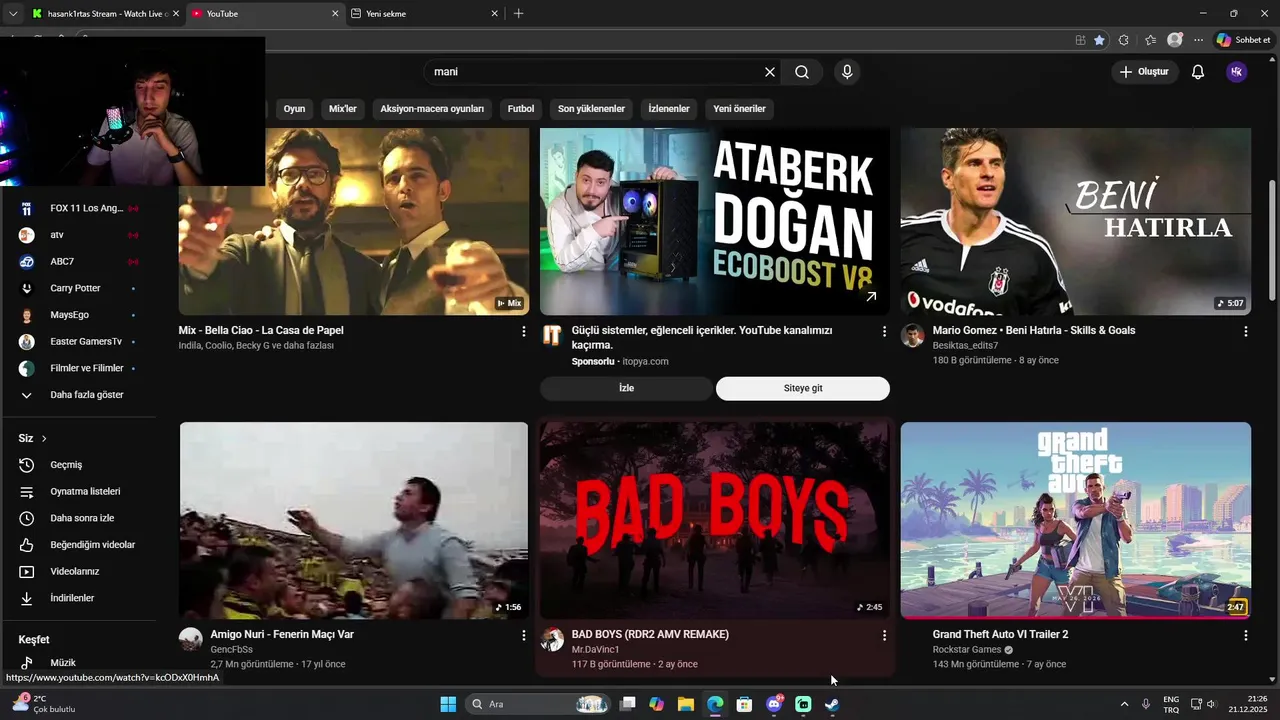The width and height of the screenshot is (1280, 720).
Task: Open the Mario Gomez Beni Hatırla thumbnail
Action: click(1076, 221)
